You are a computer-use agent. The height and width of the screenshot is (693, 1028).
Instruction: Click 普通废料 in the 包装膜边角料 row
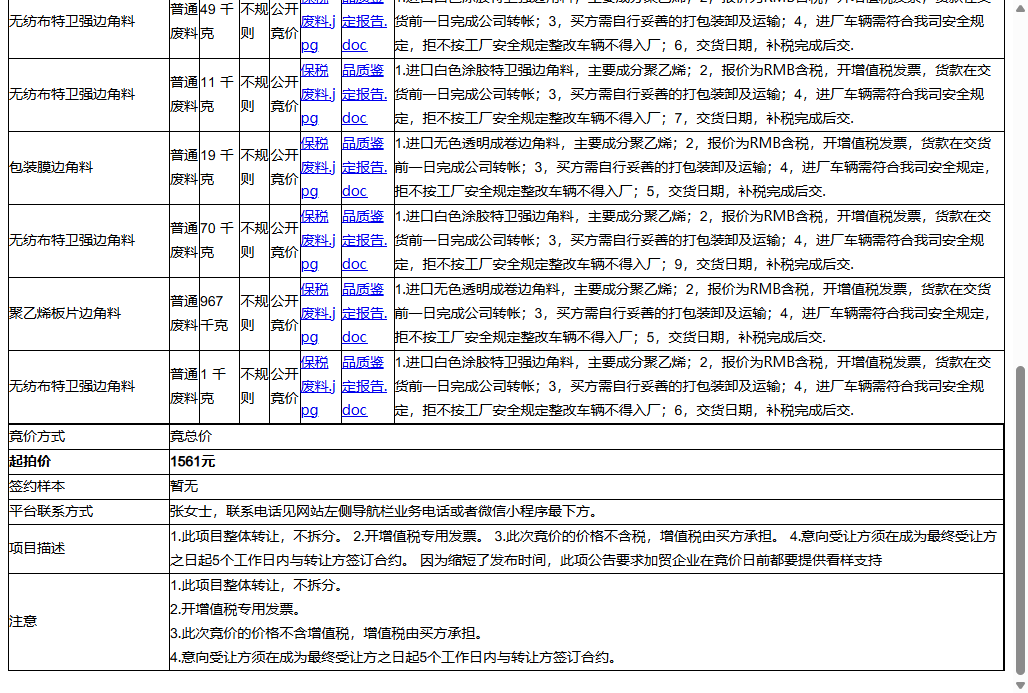(184, 167)
